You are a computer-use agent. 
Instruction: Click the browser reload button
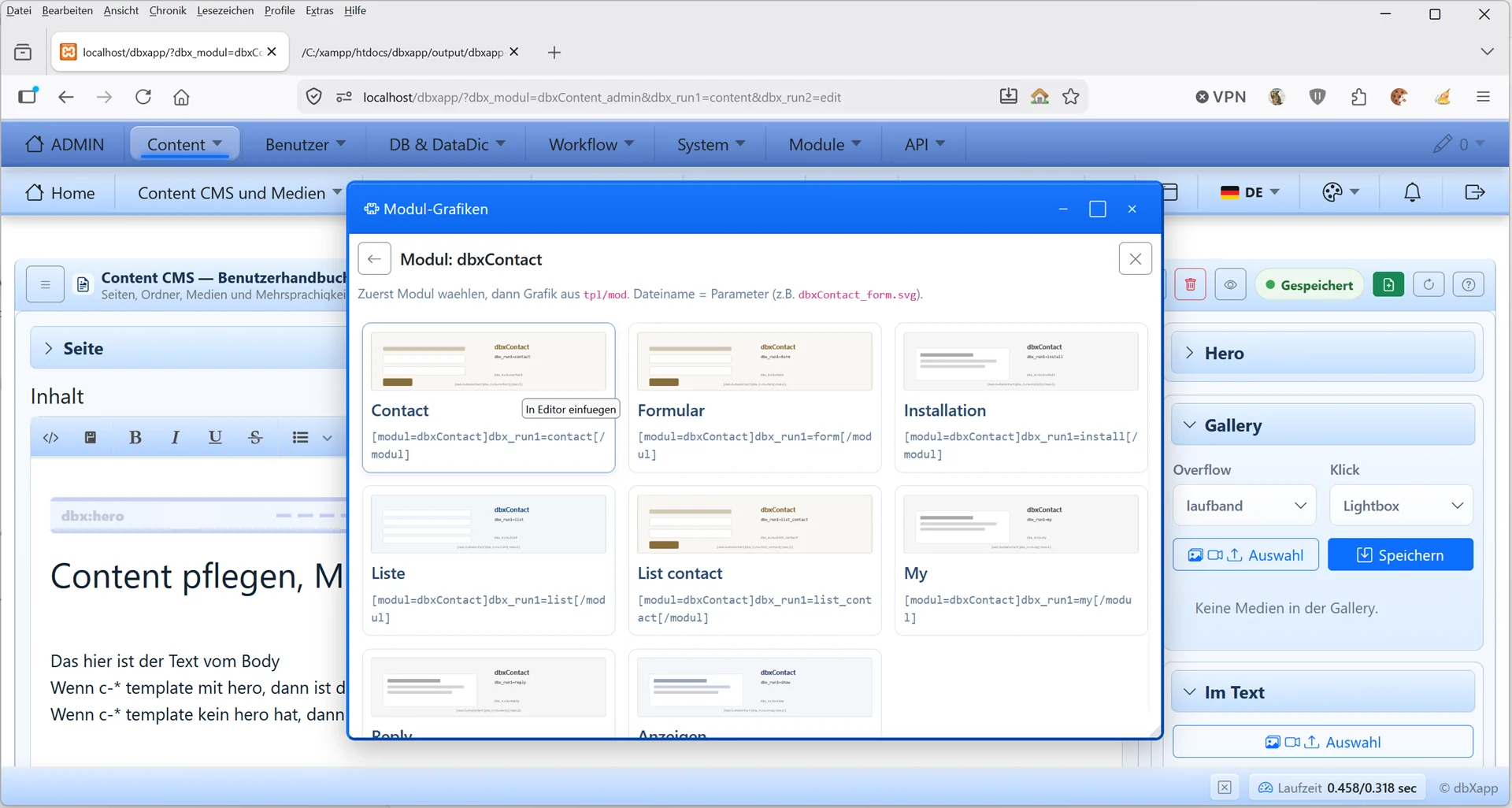tap(143, 97)
